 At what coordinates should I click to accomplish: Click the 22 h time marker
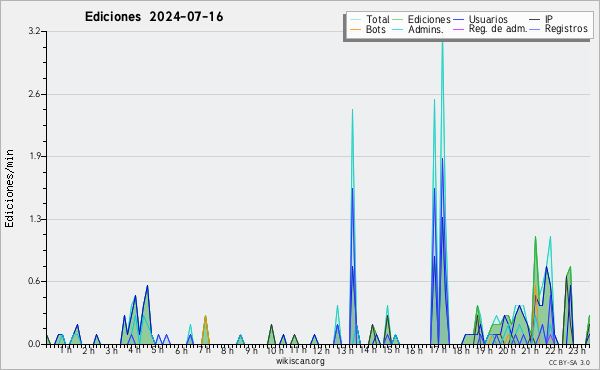tap(554, 350)
